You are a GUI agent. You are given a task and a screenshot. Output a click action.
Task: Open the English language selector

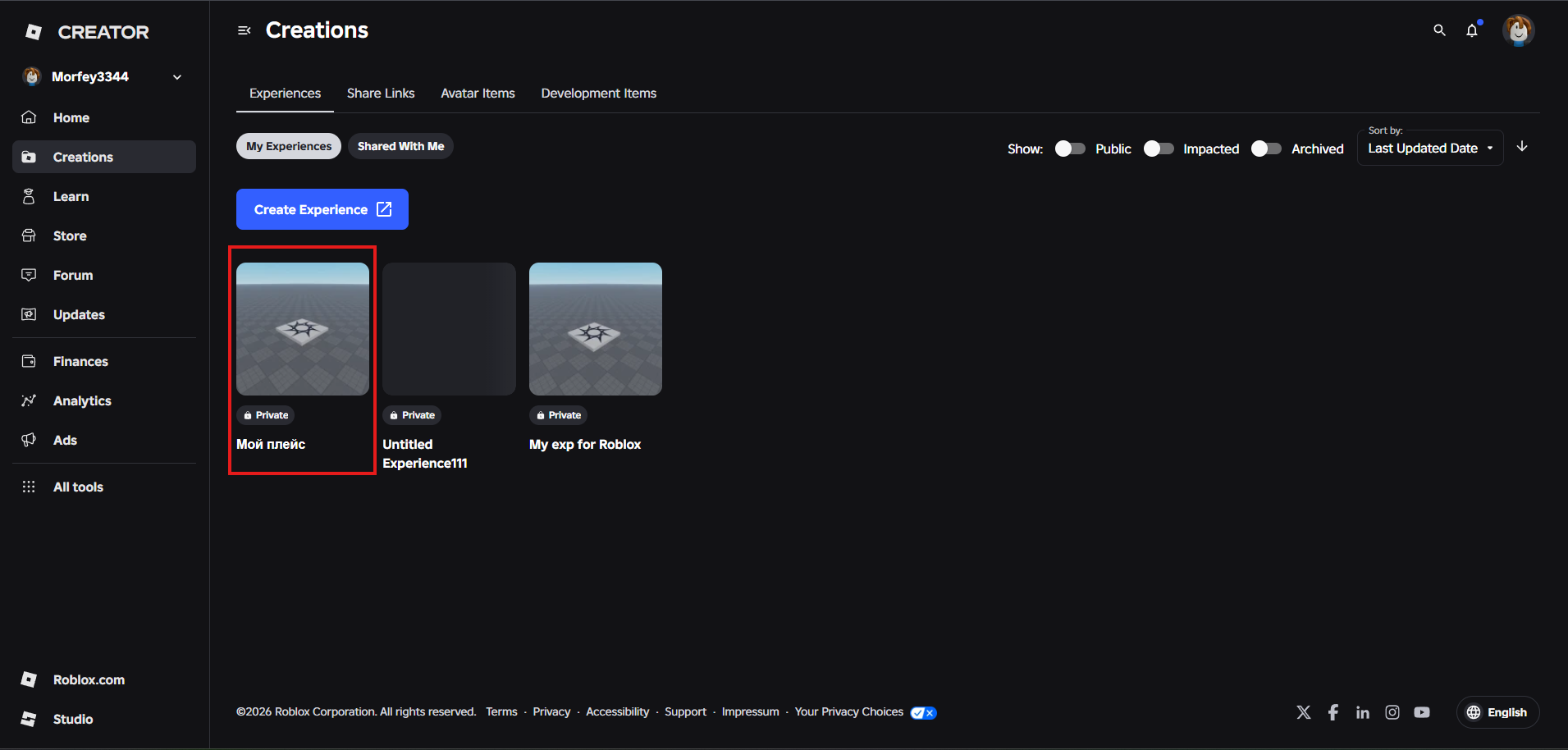click(x=1497, y=712)
